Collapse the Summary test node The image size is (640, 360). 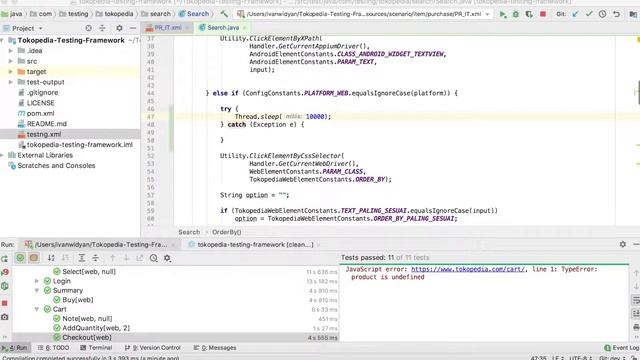click(x=37, y=290)
